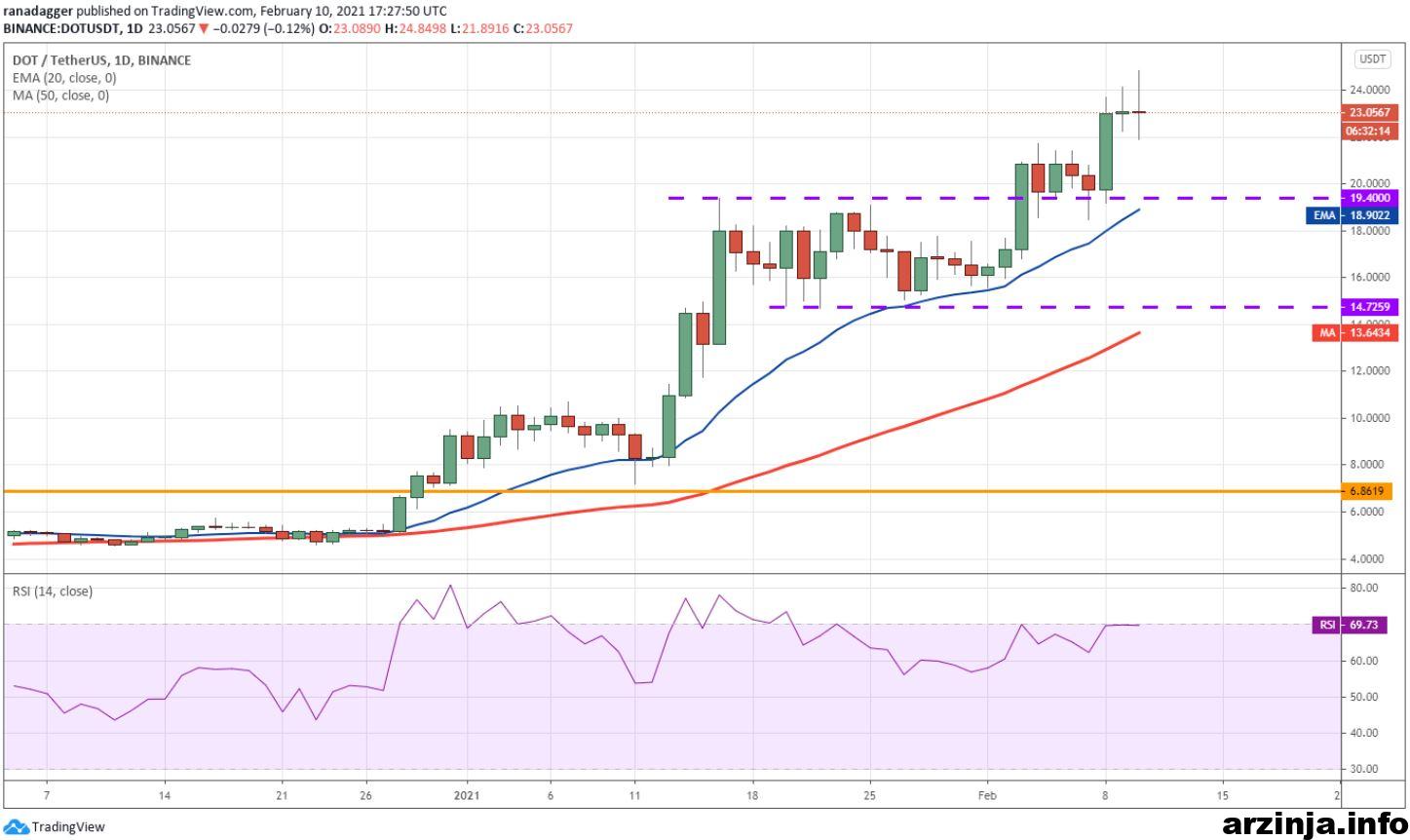Viewport: 1410px width, 840px height.
Task: Select the DOT / TetherUS, 1D, BINANCE legend title
Action: coord(101,60)
